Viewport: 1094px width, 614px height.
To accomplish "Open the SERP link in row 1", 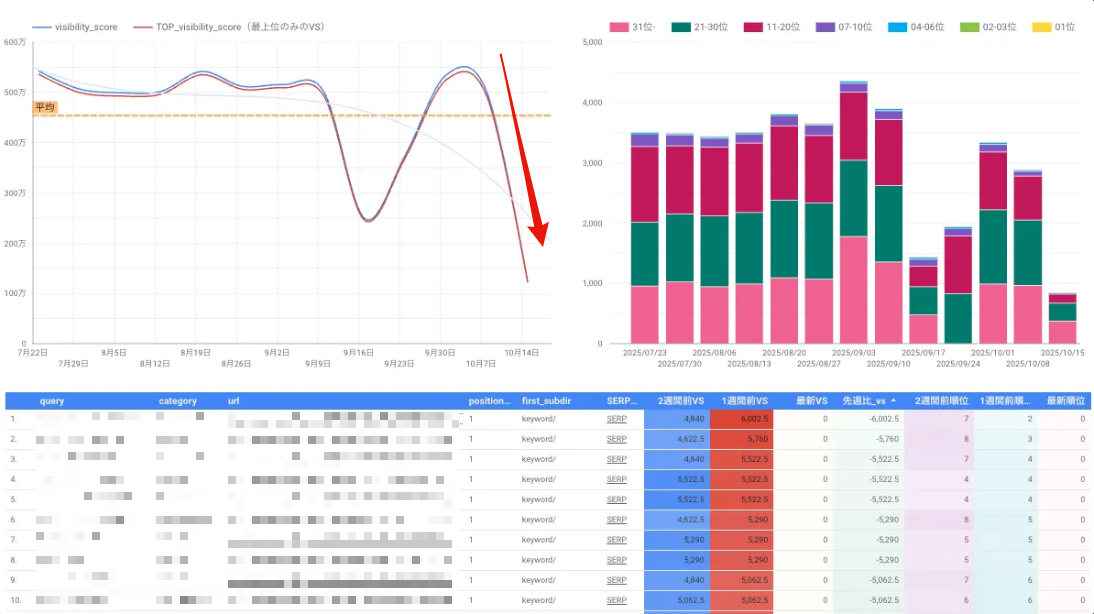I will tap(616, 419).
